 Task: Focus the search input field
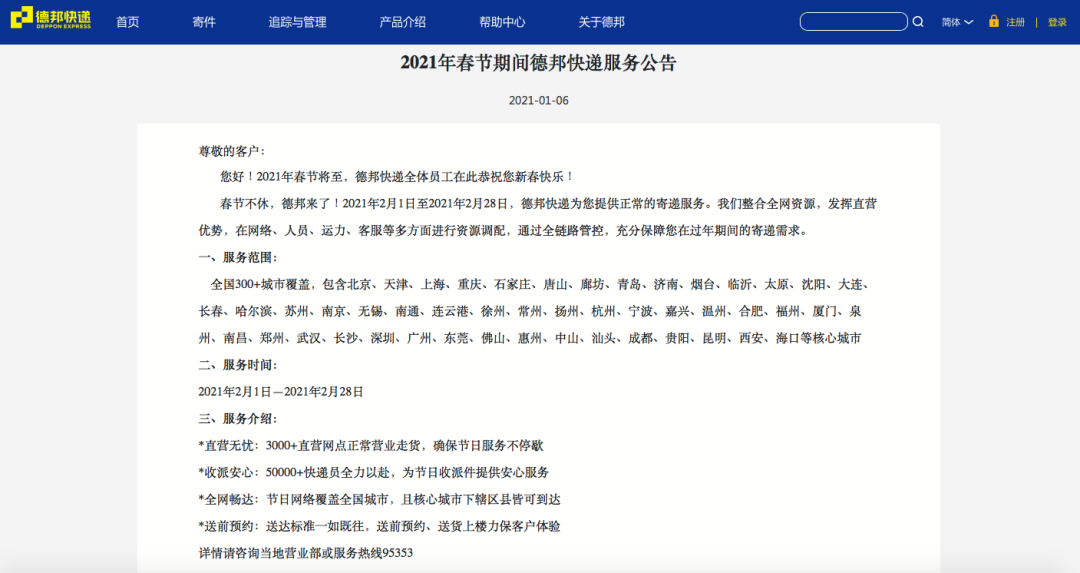pos(853,21)
